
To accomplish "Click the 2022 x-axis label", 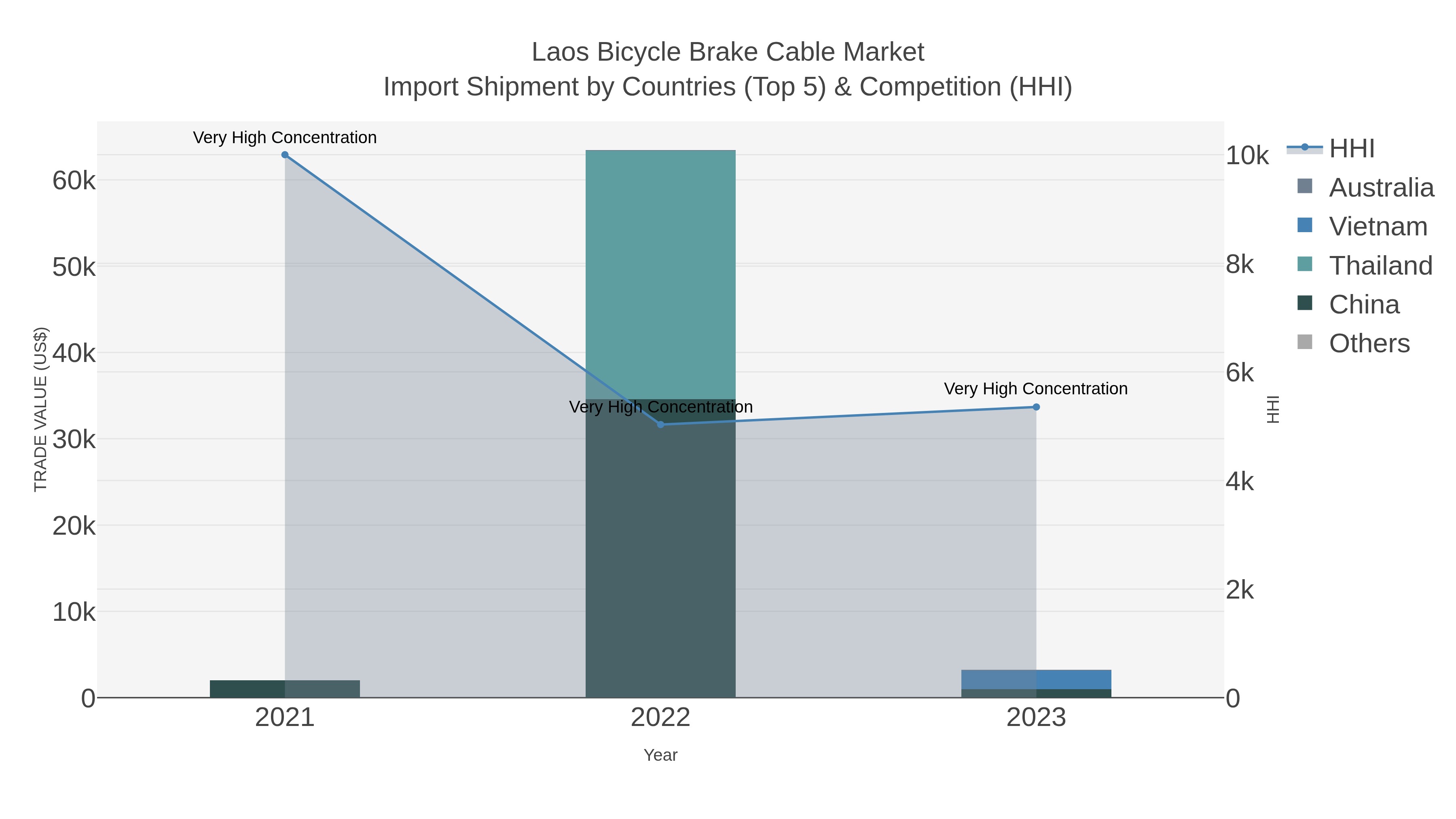I will 660,718.
